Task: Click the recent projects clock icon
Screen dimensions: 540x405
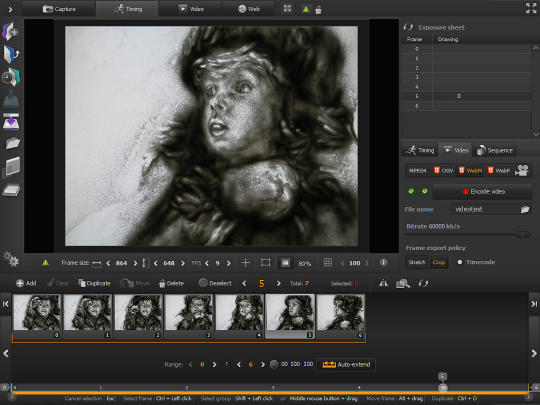Action: coord(11,77)
